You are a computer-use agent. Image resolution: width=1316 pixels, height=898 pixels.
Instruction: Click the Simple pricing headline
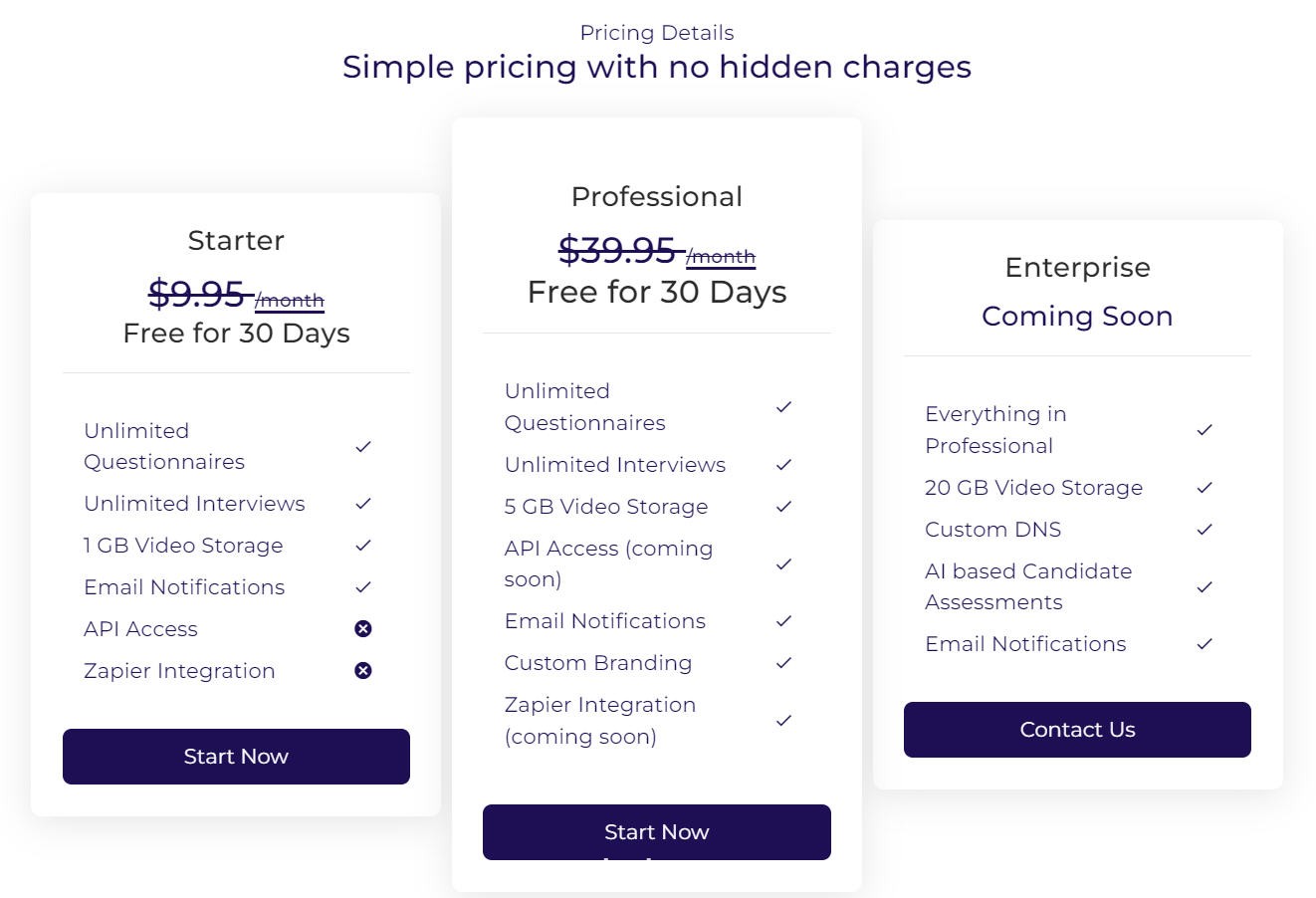(x=657, y=67)
